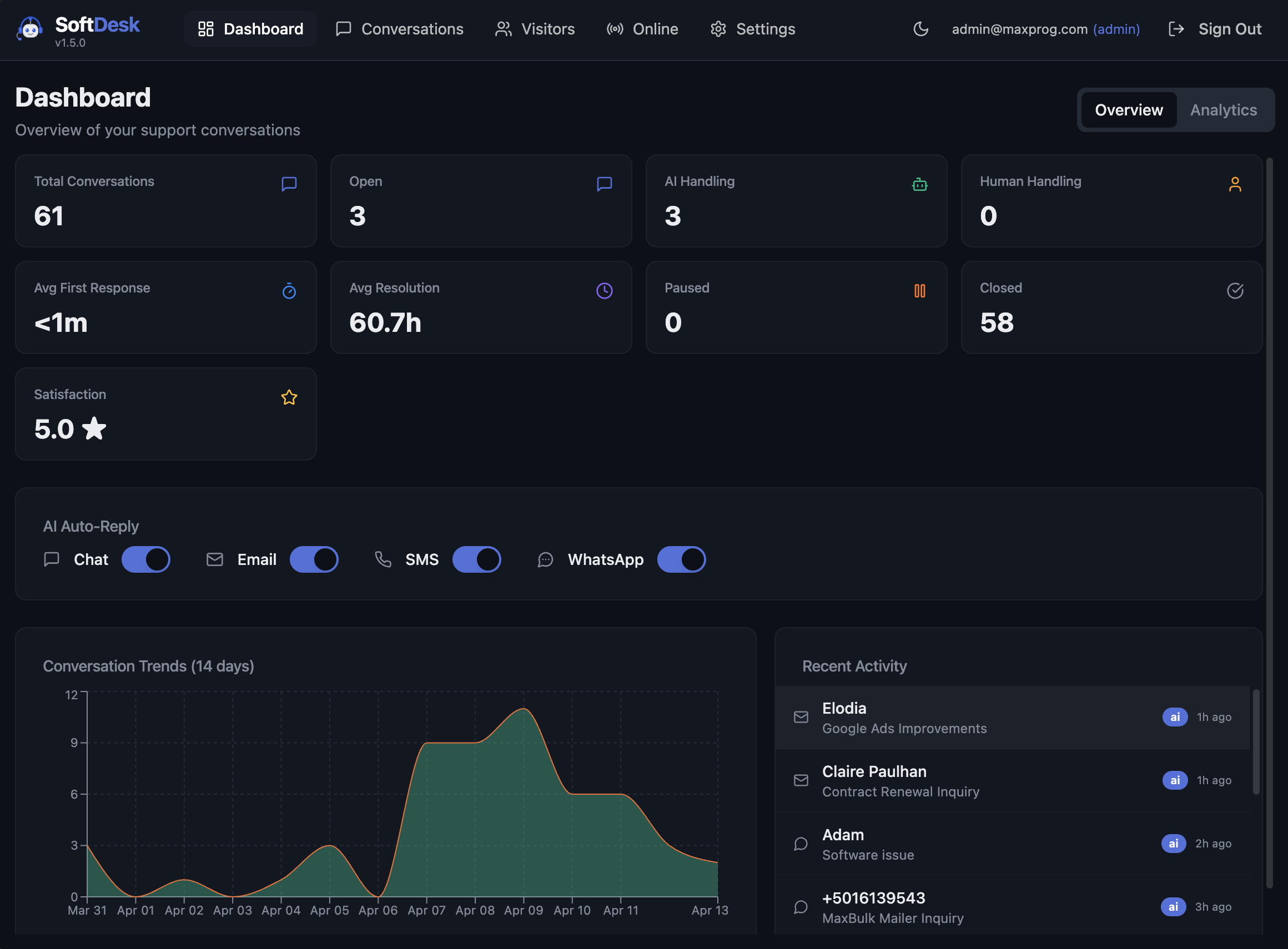Screen dimensions: 1288x949
Task: Click the chat bubble icon on Open card
Action: tap(604, 184)
